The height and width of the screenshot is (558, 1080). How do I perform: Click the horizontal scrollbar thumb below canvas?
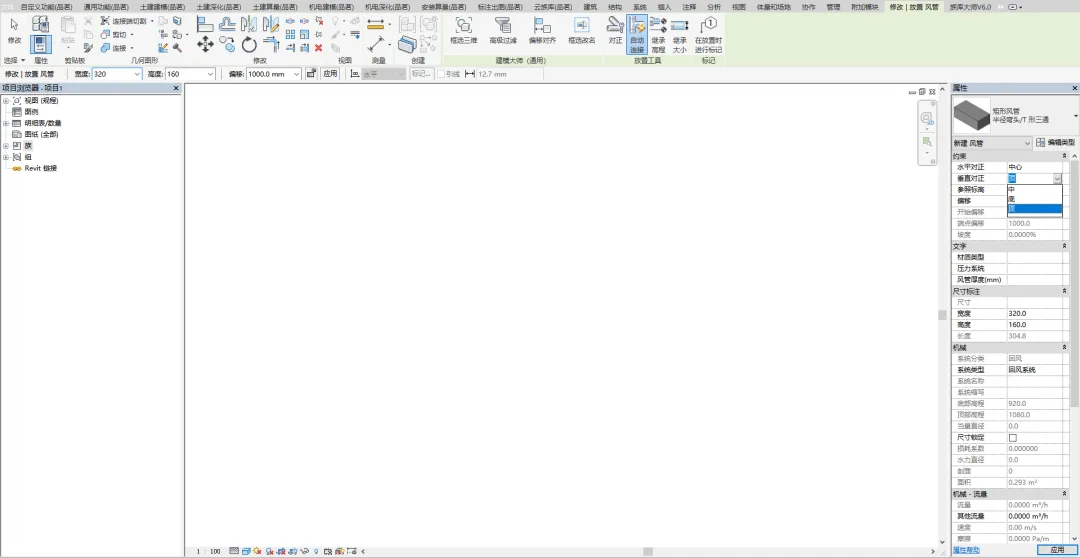pyautogui.click(x=647, y=551)
